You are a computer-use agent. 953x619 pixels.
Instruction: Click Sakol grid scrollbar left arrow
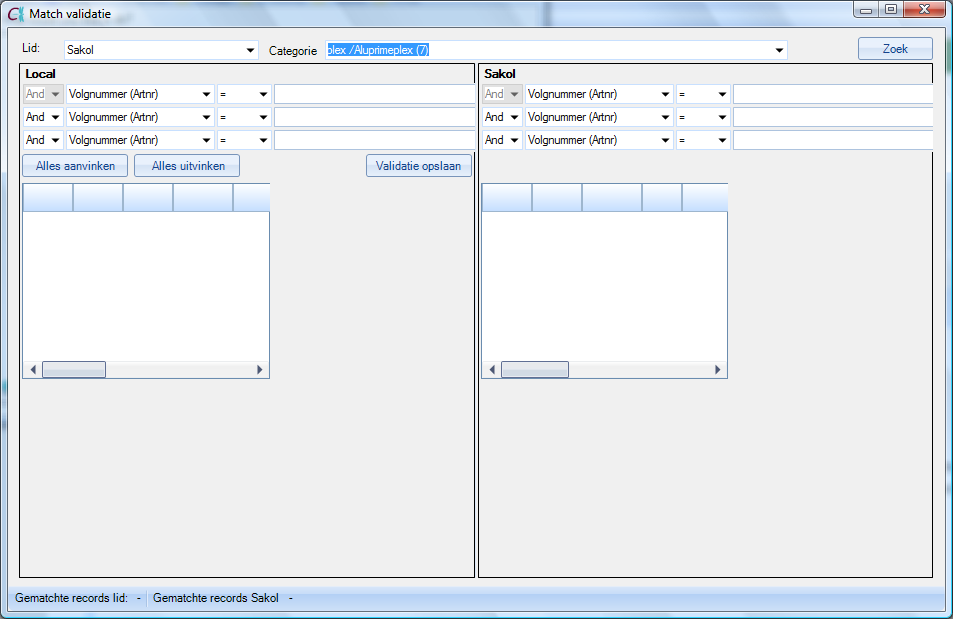(492, 370)
